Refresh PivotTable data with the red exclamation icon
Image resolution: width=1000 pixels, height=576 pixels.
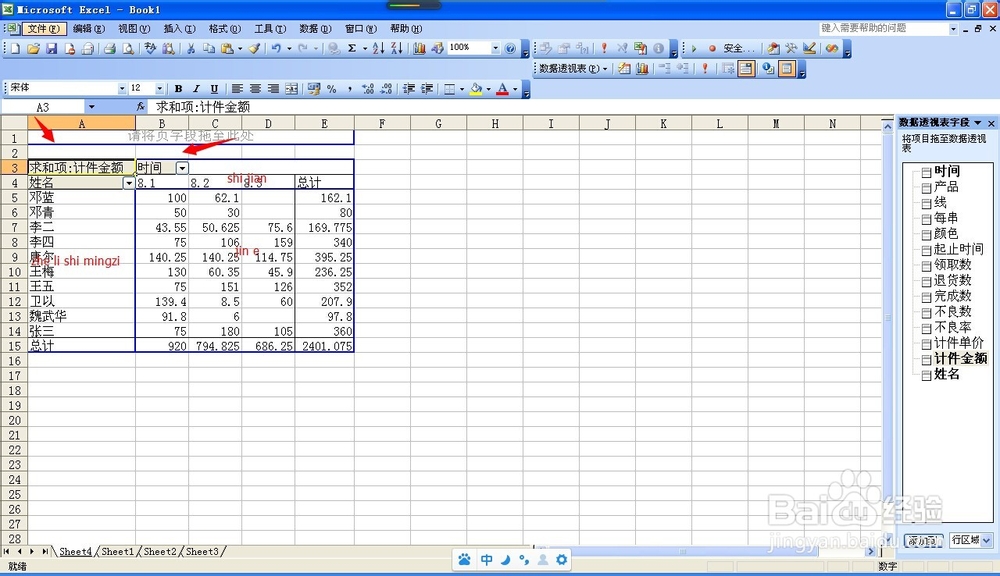pyautogui.click(x=705, y=68)
